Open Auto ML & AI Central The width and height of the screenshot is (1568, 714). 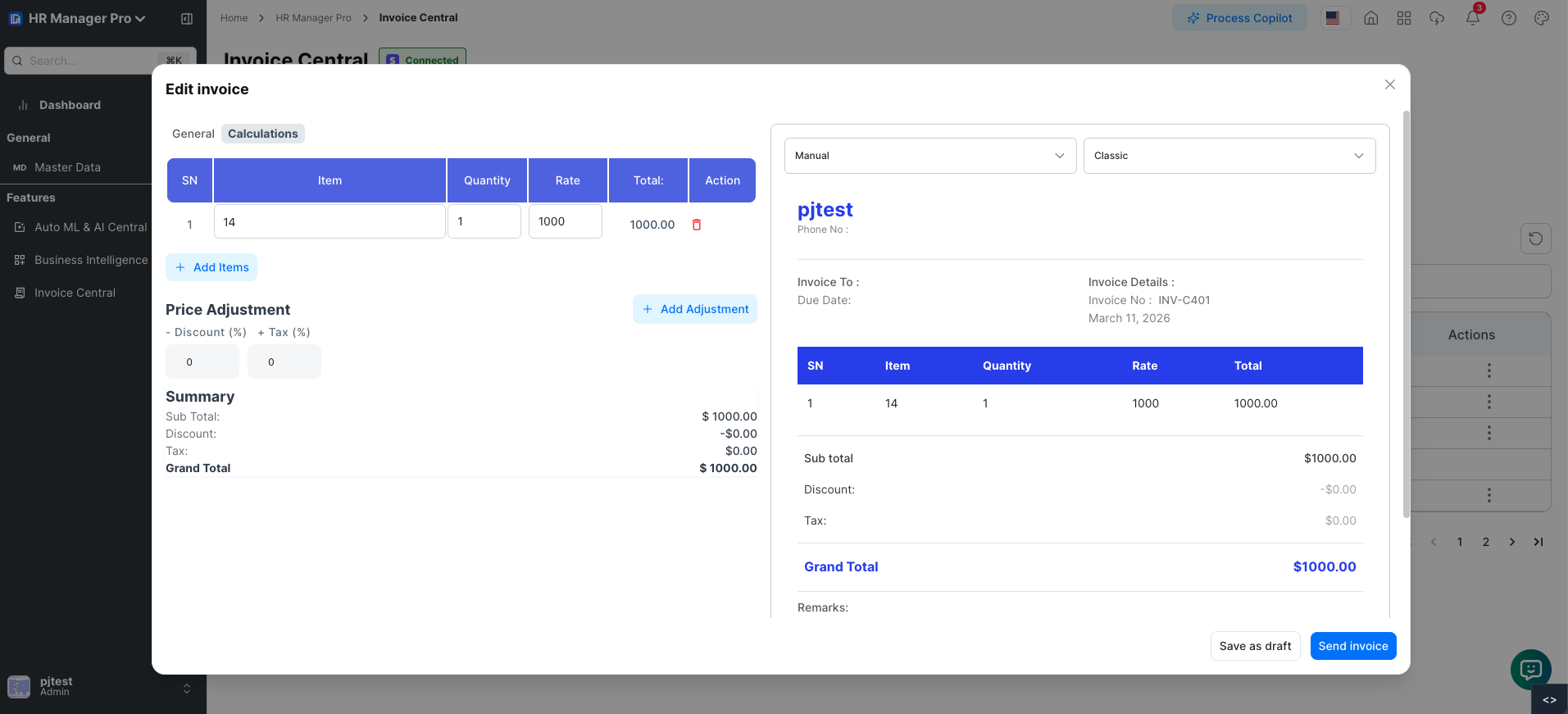90,227
